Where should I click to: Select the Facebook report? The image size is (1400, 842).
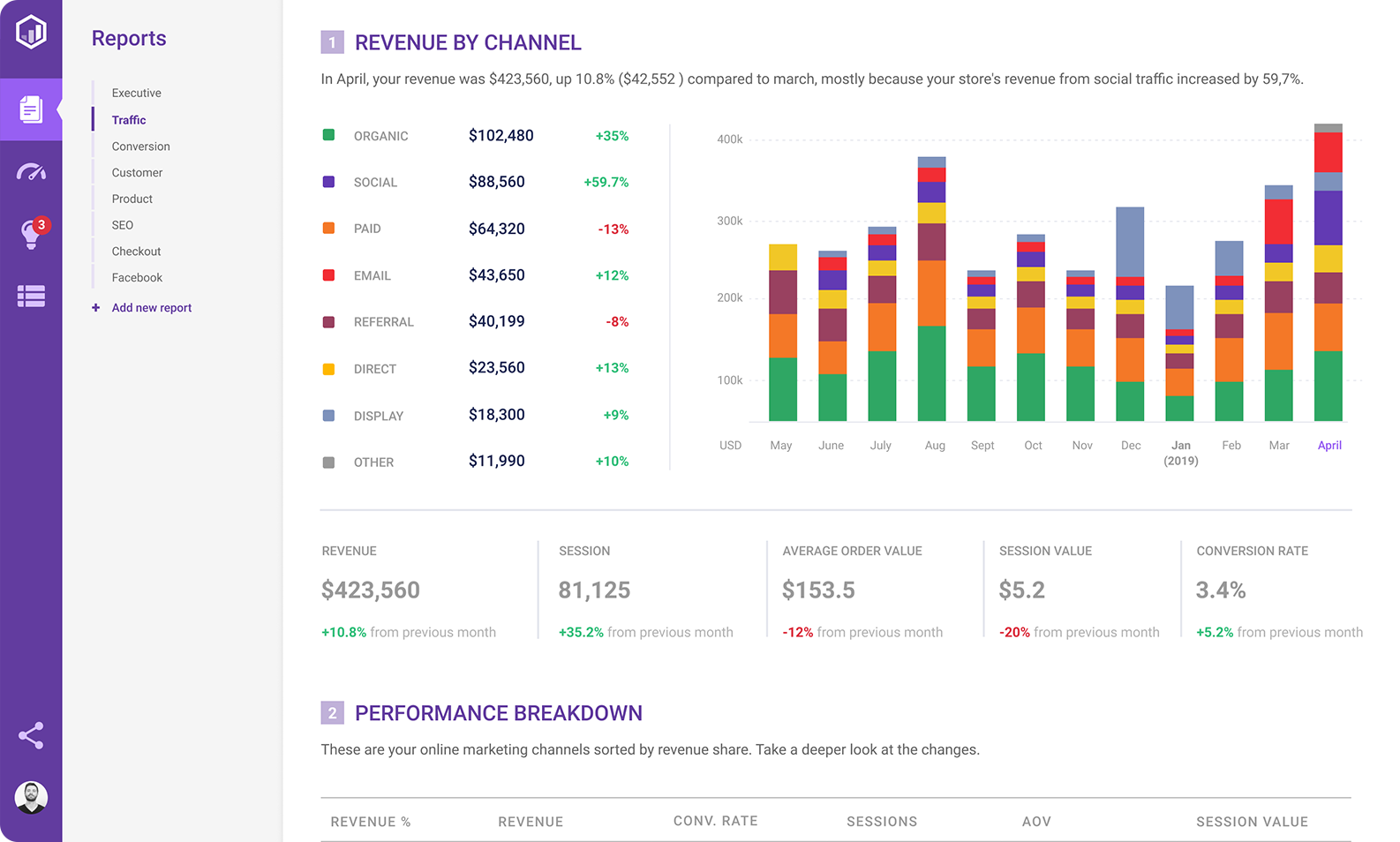click(x=137, y=278)
